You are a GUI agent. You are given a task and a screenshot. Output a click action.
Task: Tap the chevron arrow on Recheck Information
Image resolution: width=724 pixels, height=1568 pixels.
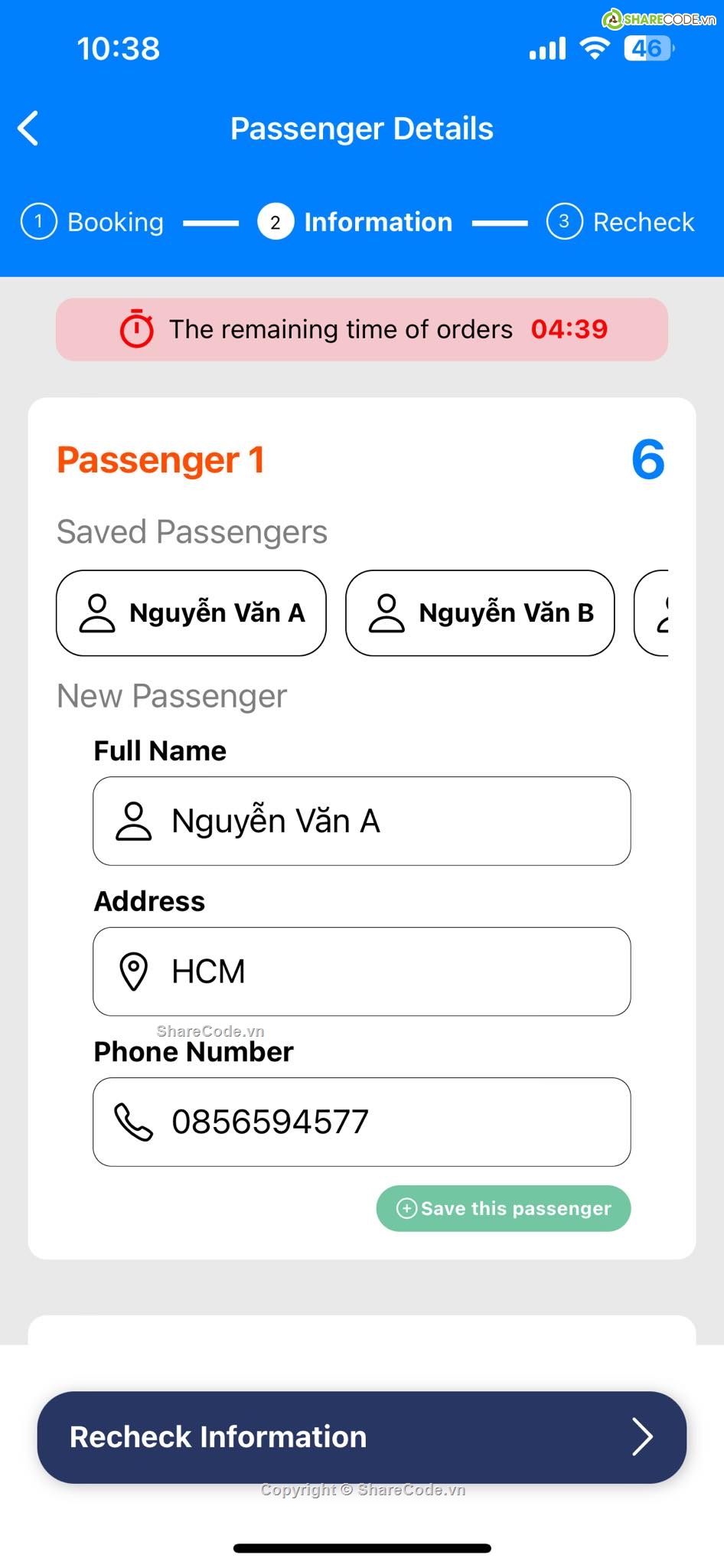[x=641, y=1437]
